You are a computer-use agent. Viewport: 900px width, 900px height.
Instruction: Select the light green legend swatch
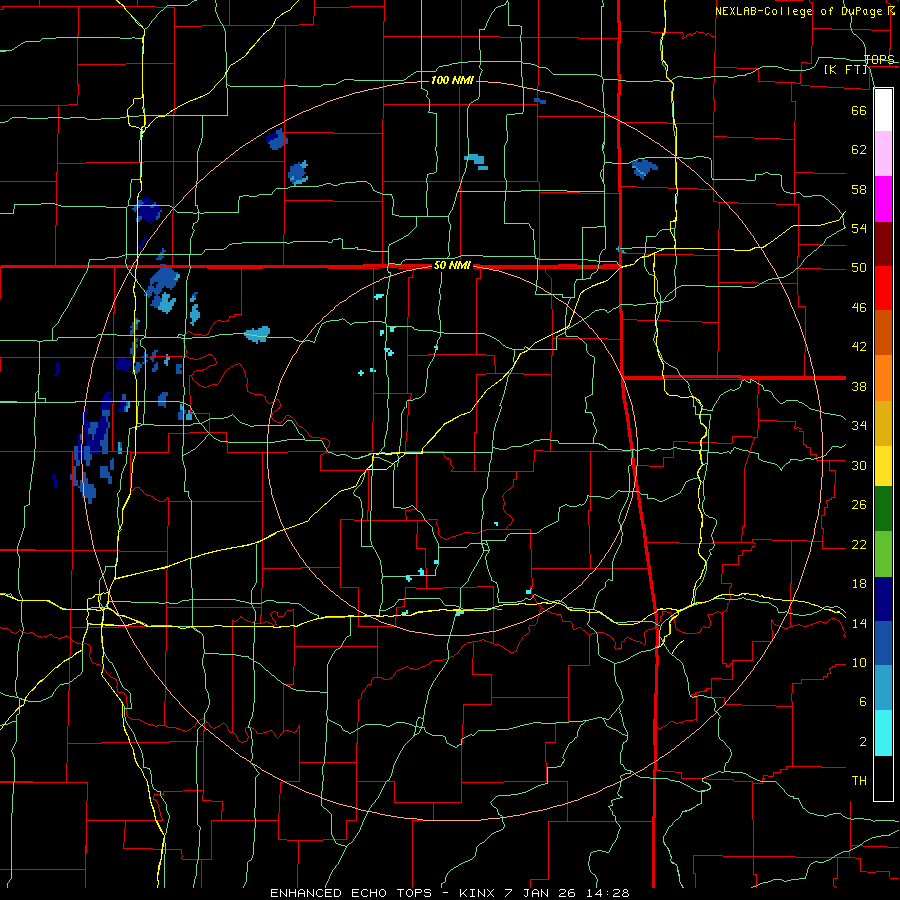[883, 554]
